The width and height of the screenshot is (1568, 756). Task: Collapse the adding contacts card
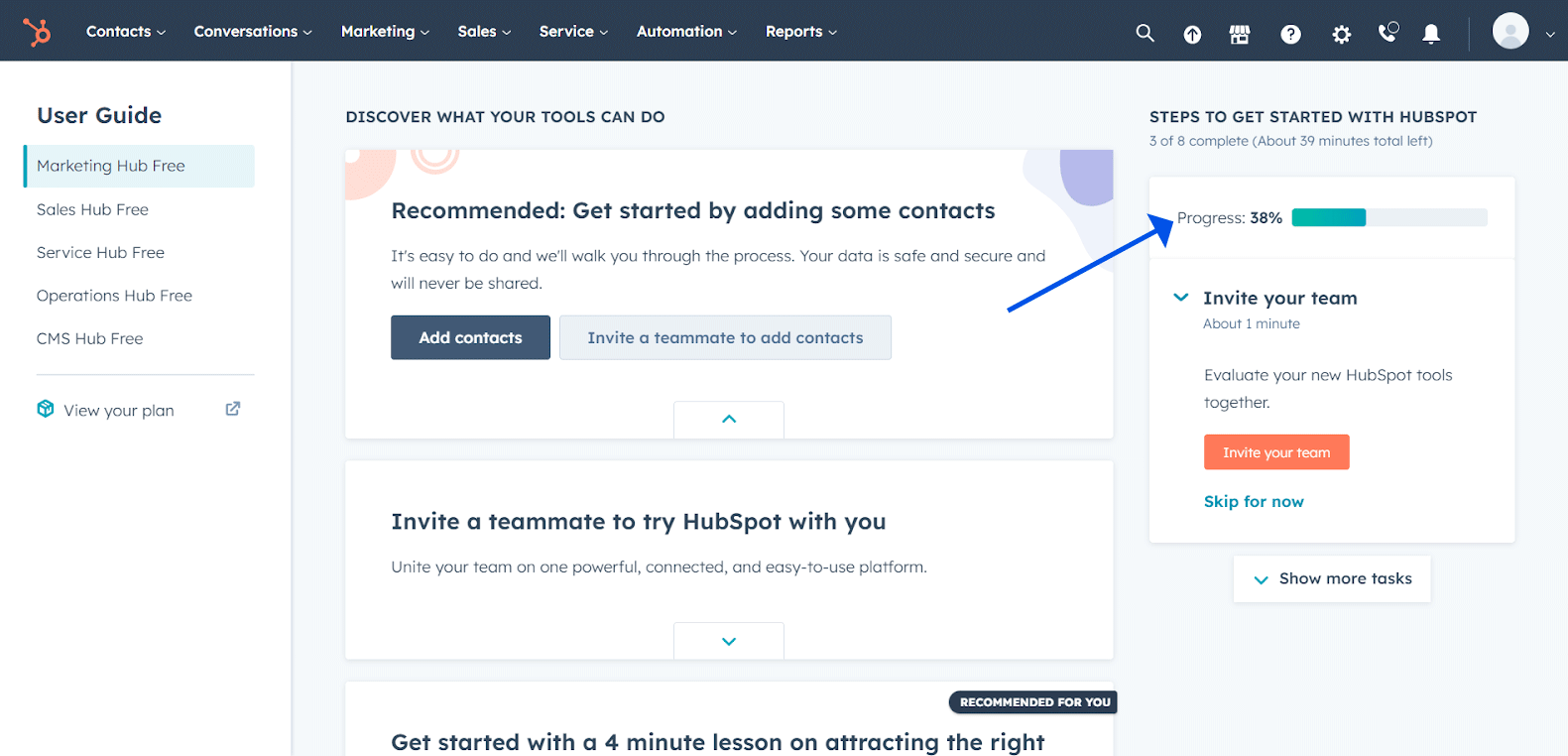pyautogui.click(x=729, y=420)
